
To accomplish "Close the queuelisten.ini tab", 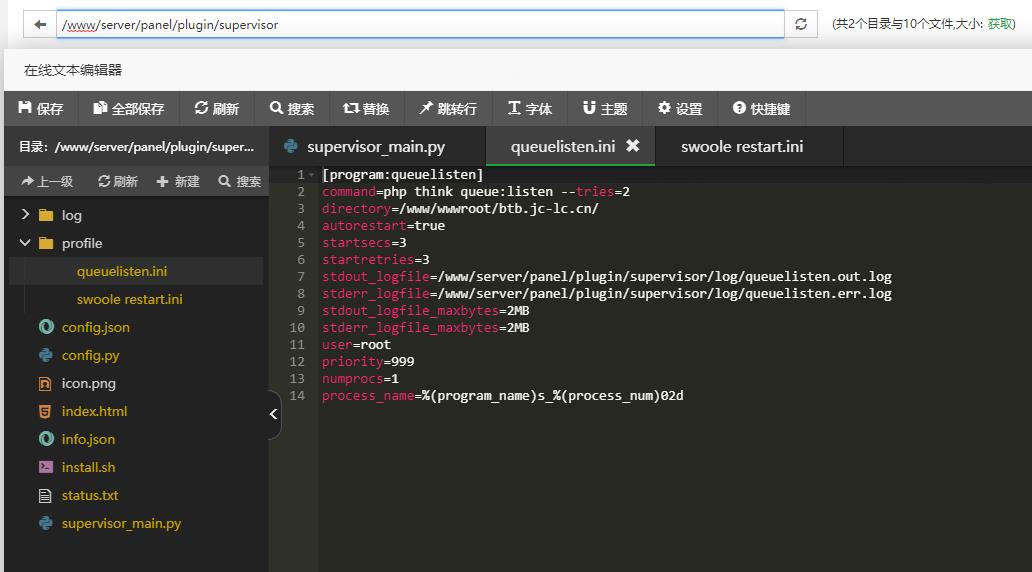I will coord(632,146).
